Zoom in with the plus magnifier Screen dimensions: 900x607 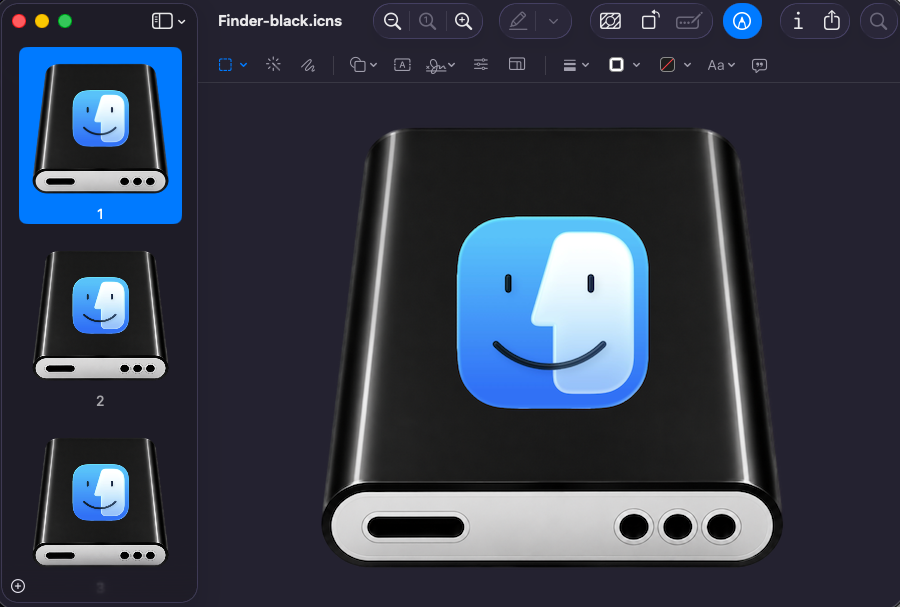click(463, 21)
